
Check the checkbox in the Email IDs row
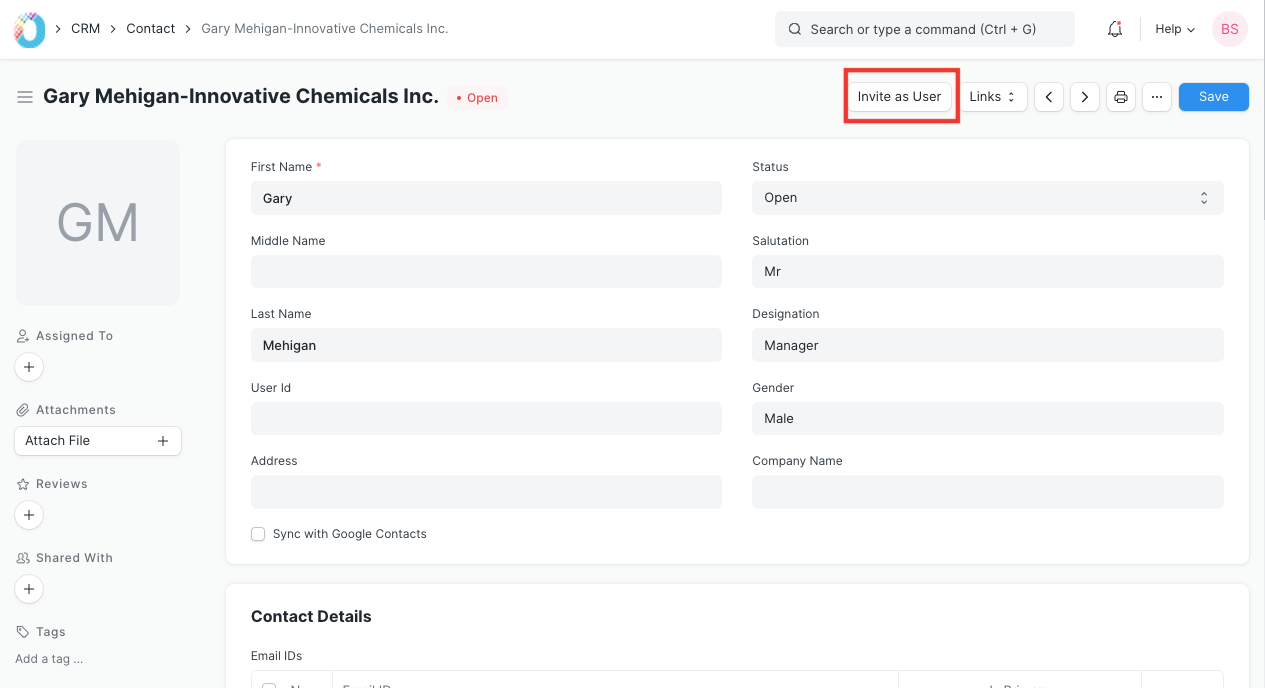pos(268,684)
